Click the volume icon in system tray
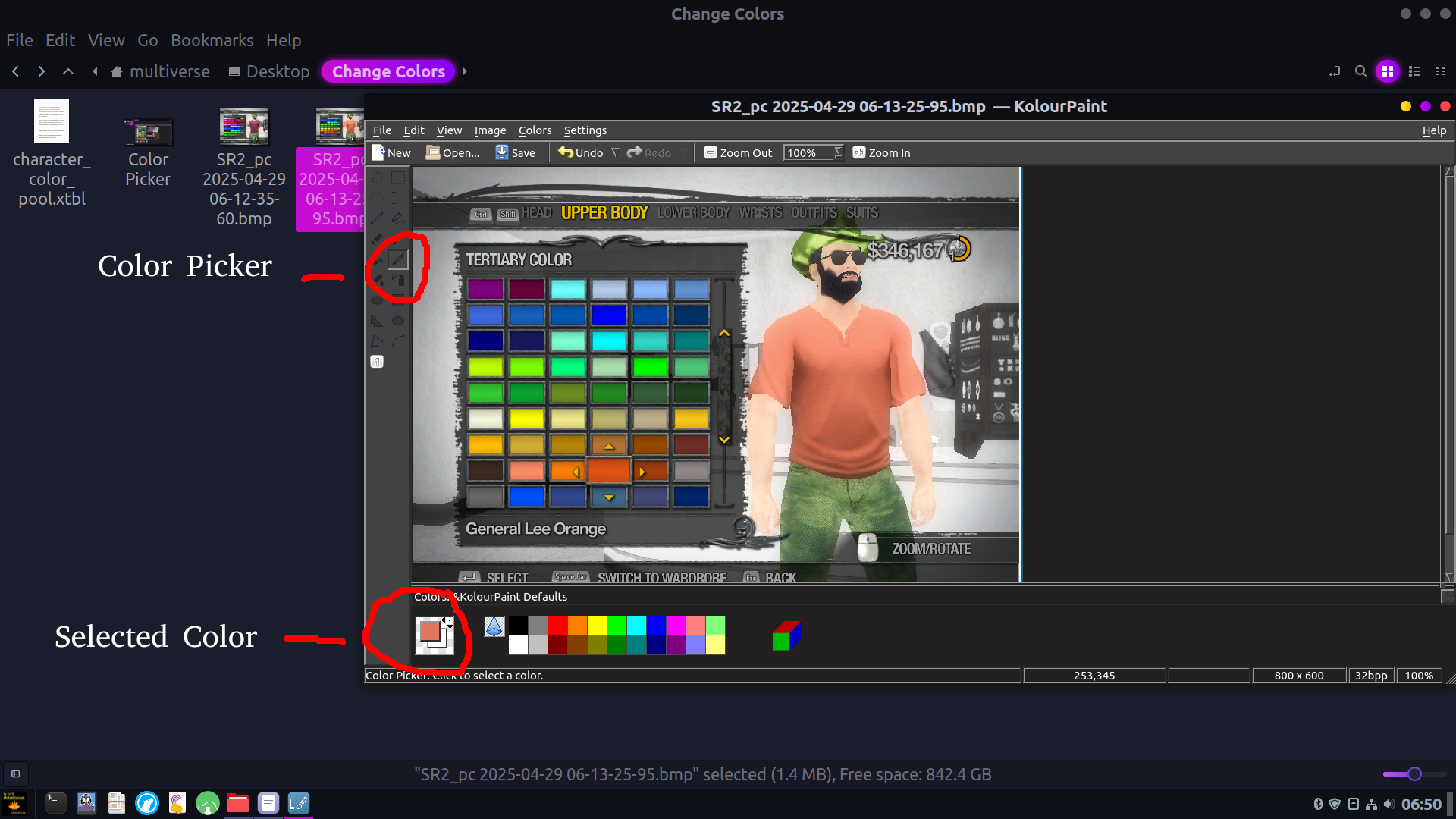This screenshot has height=819, width=1456. (x=1389, y=804)
